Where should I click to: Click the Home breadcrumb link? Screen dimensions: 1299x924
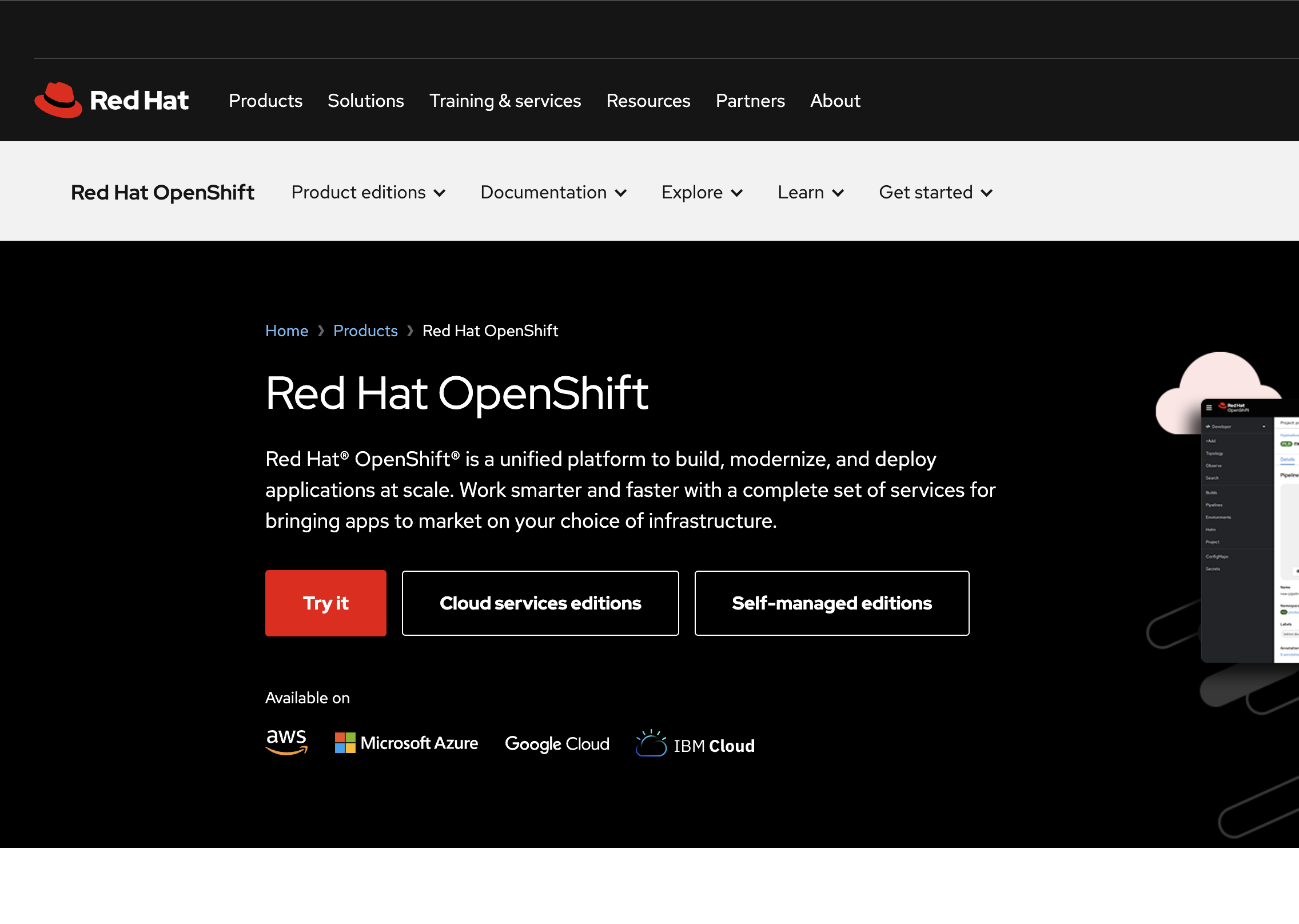(287, 330)
